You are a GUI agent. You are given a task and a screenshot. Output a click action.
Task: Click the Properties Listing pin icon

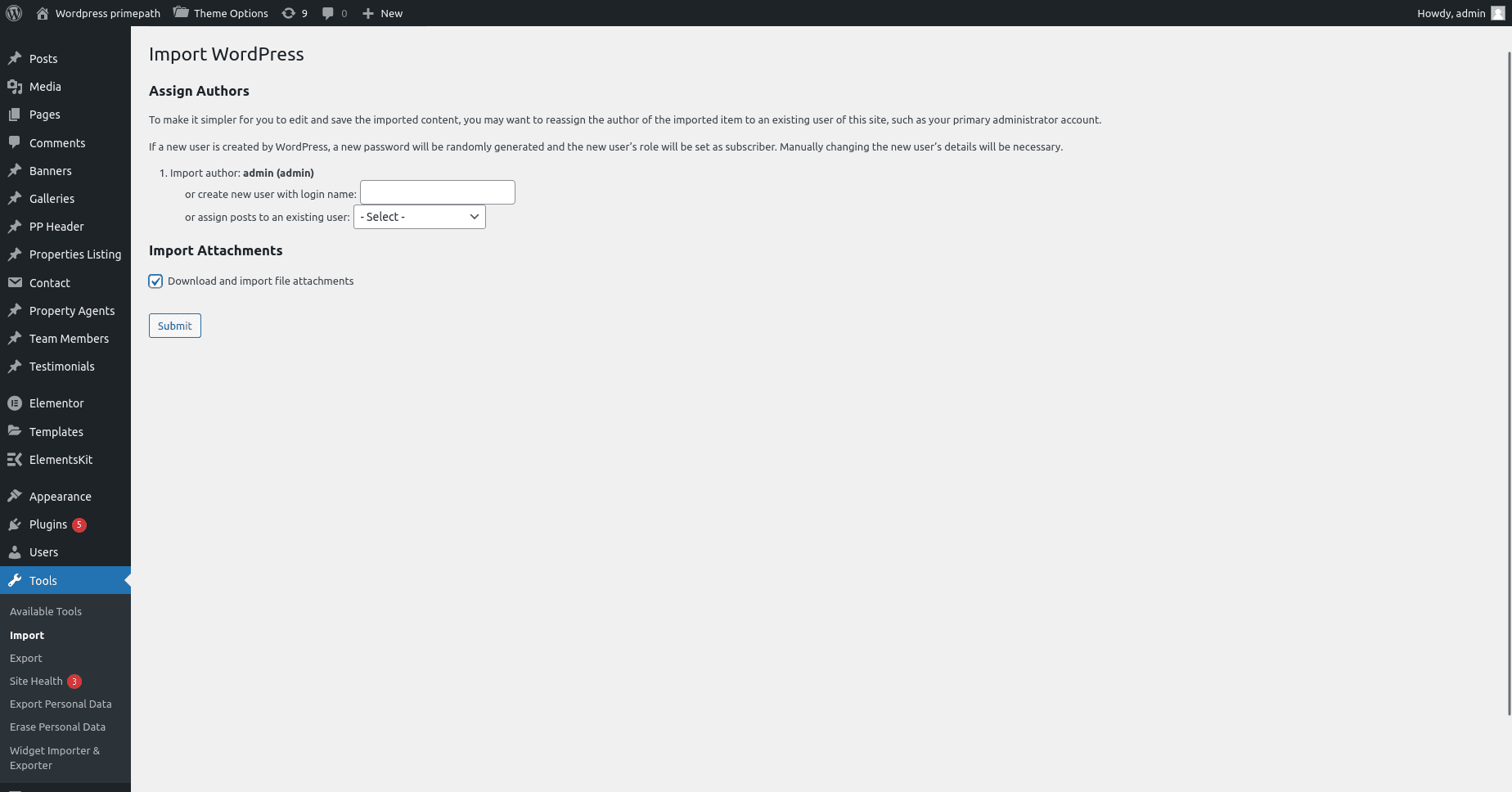[x=15, y=254]
